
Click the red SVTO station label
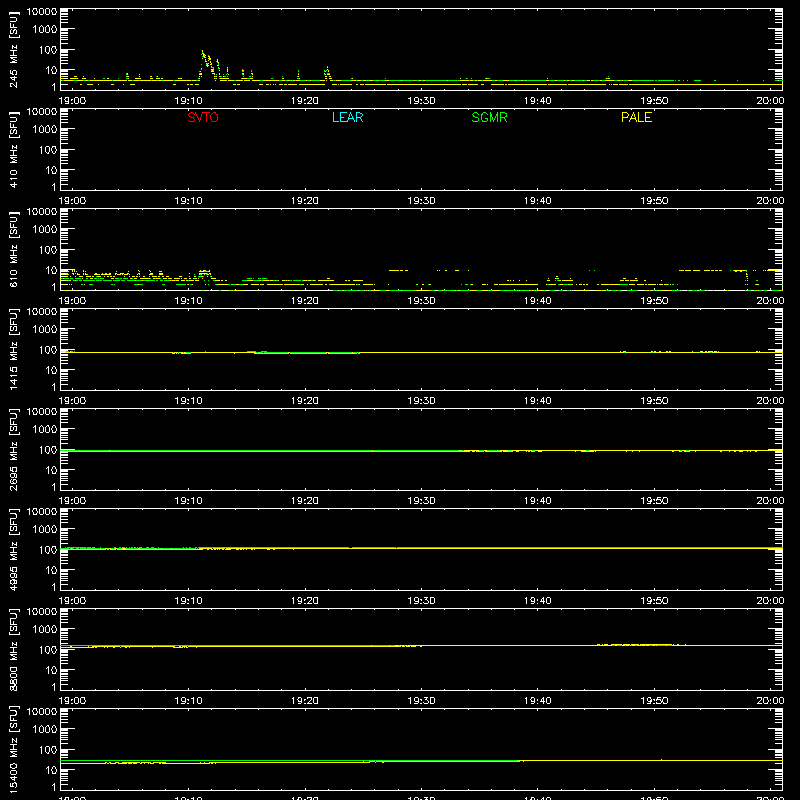pyautogui.click(x=203, y=117)
